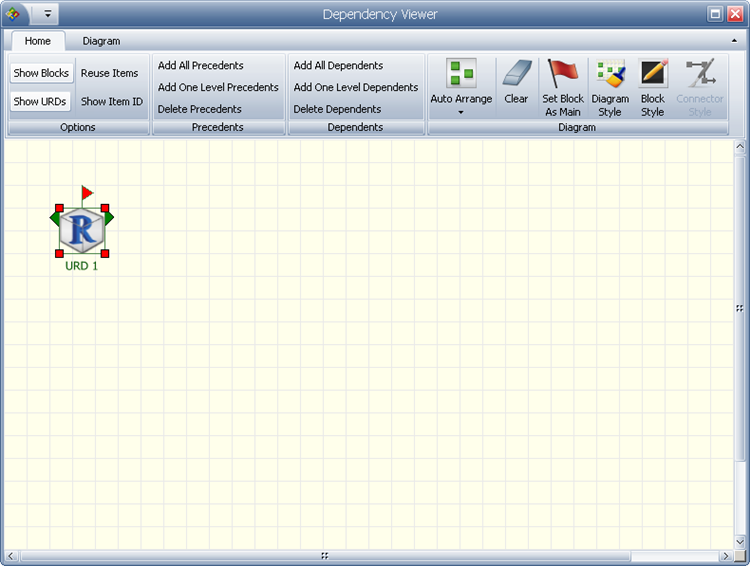Open the quick access toolbar dropdown
This screenshot has width=750, height=566.
click(48, 14)
